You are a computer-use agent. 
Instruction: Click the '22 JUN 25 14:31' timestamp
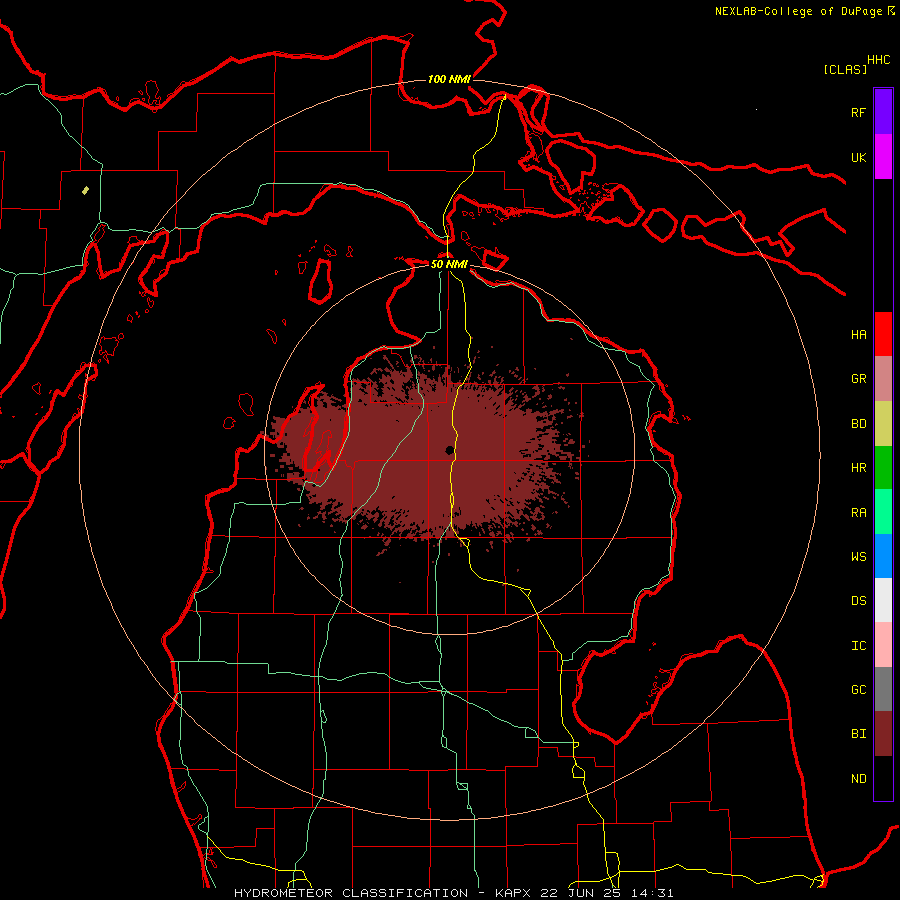click(x=607, y=893)
